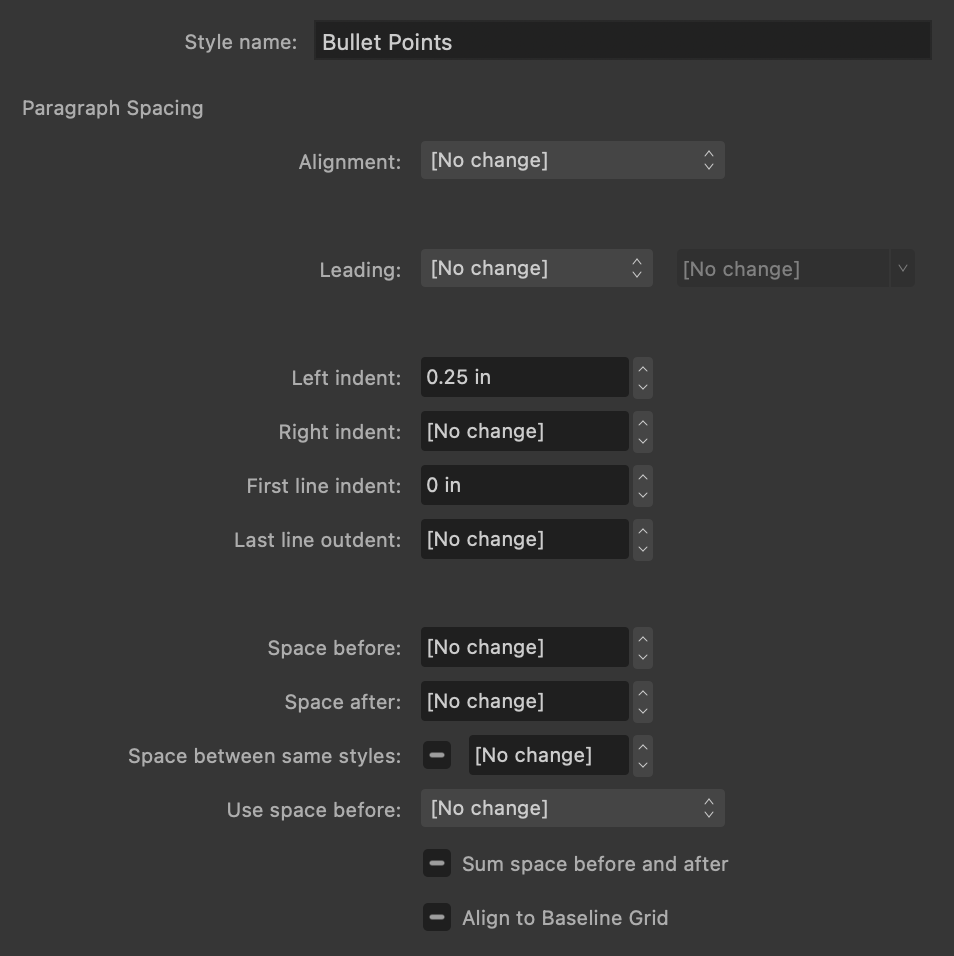The height and width of the screenshot is (956, 954).
Task: Open the Use space before dropdown
Action: 572,808
